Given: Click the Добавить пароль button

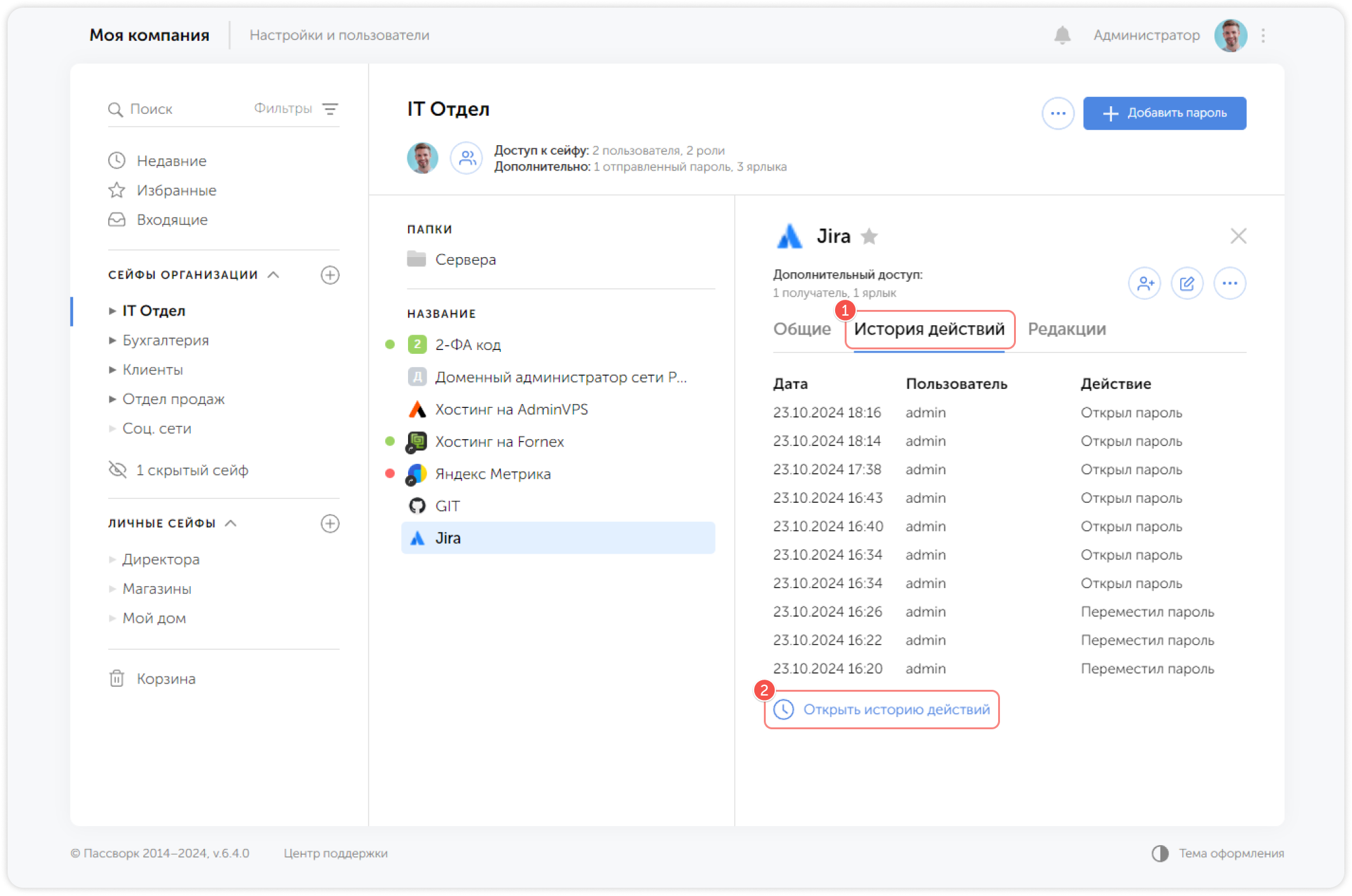Looking at the screenshot, I should (1164, 113).
